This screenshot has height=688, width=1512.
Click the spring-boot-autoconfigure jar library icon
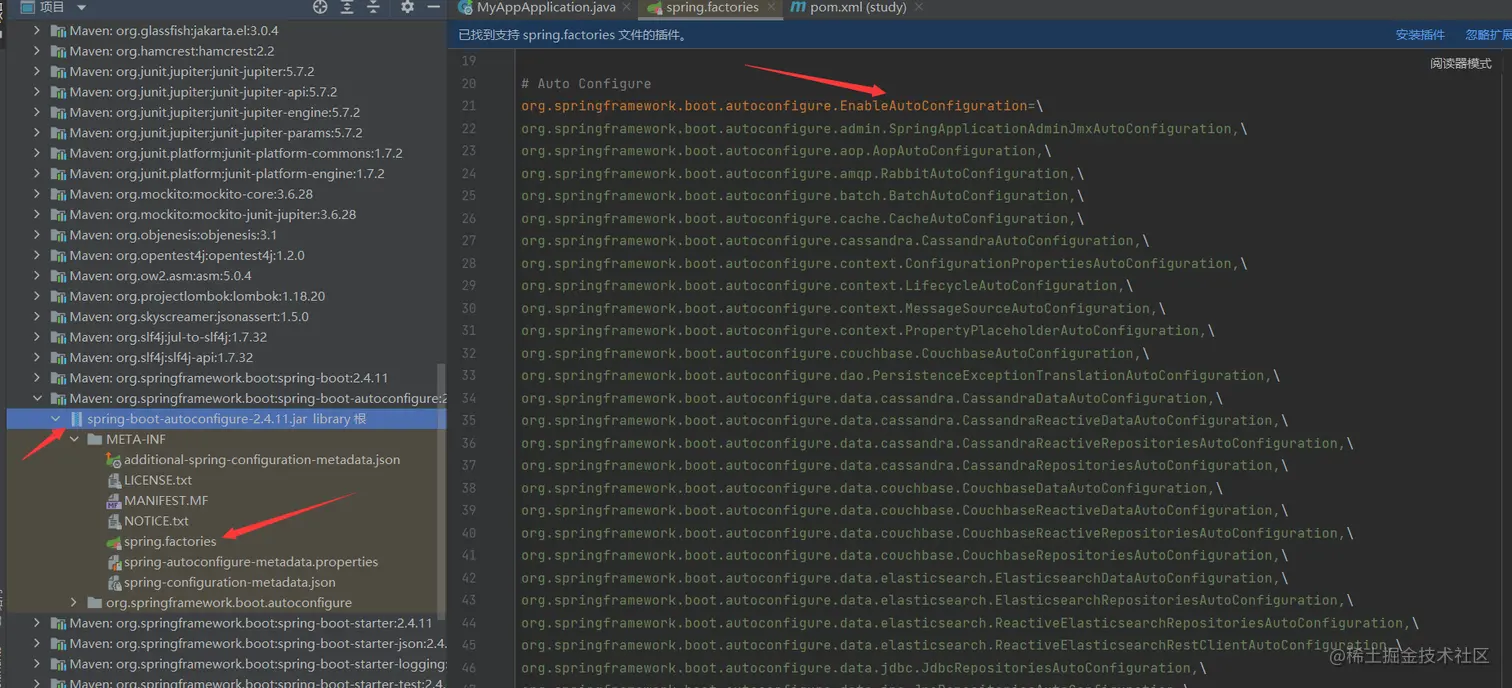(x=77, y=419)
